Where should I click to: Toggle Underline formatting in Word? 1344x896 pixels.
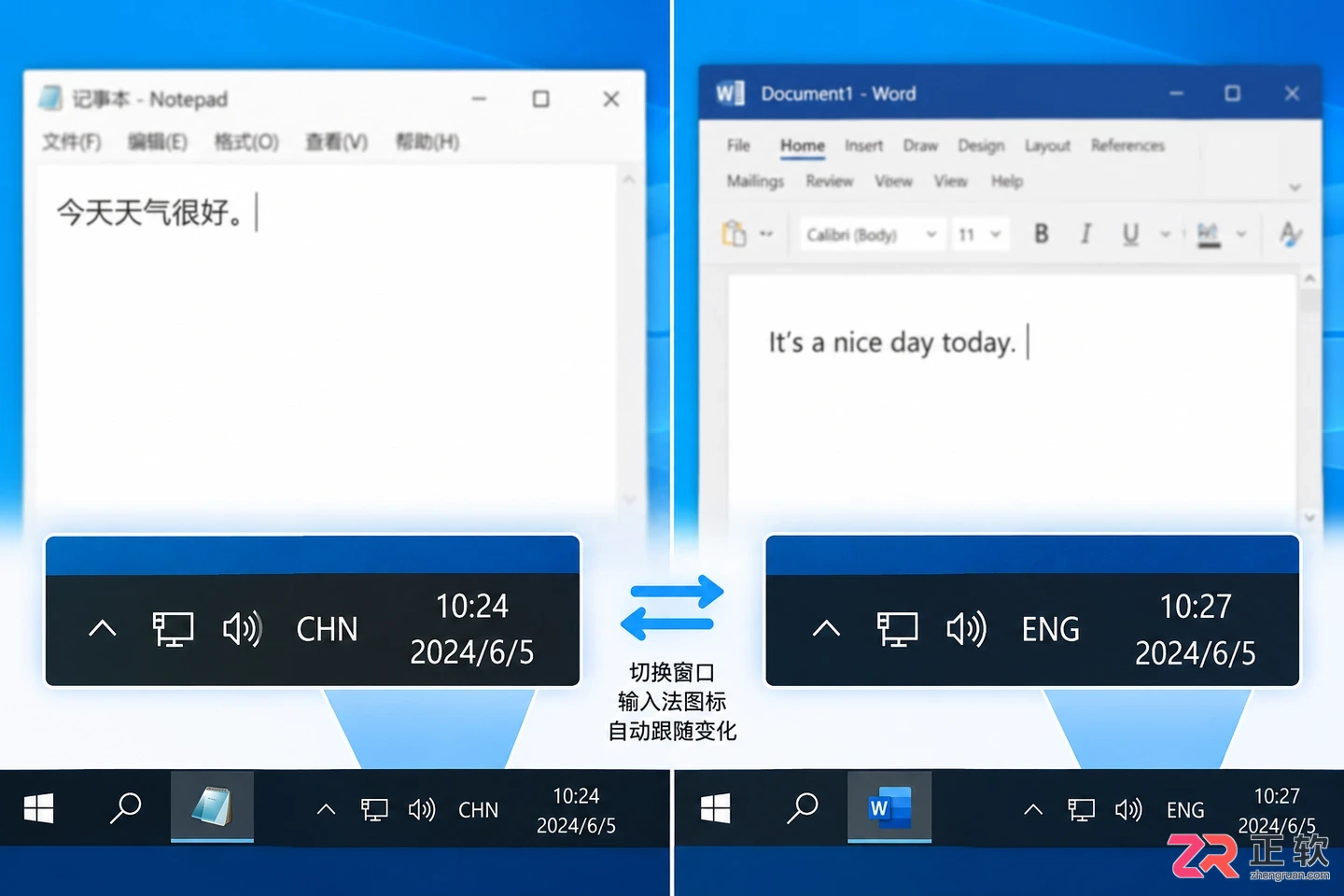pyautogui.click(x=1130, y=234)
